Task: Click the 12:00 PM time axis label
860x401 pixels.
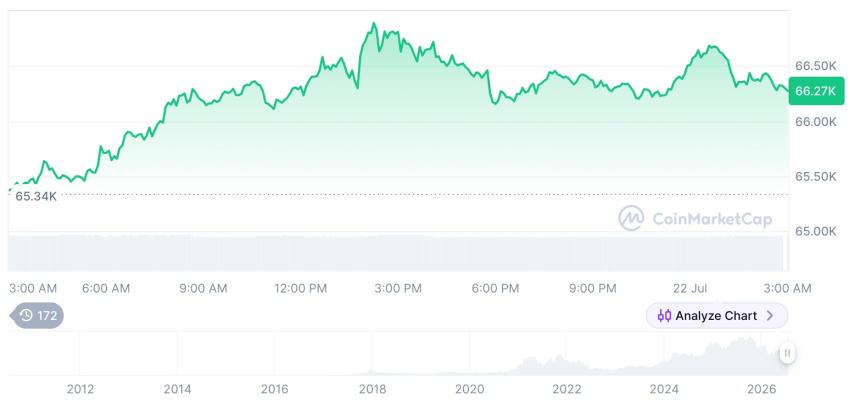Action: tap(301, 289)
